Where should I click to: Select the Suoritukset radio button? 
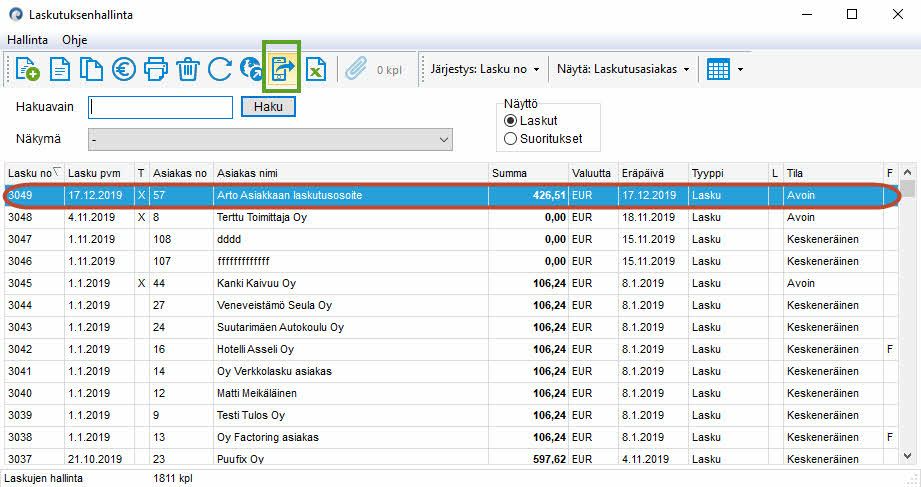point(511,139)
